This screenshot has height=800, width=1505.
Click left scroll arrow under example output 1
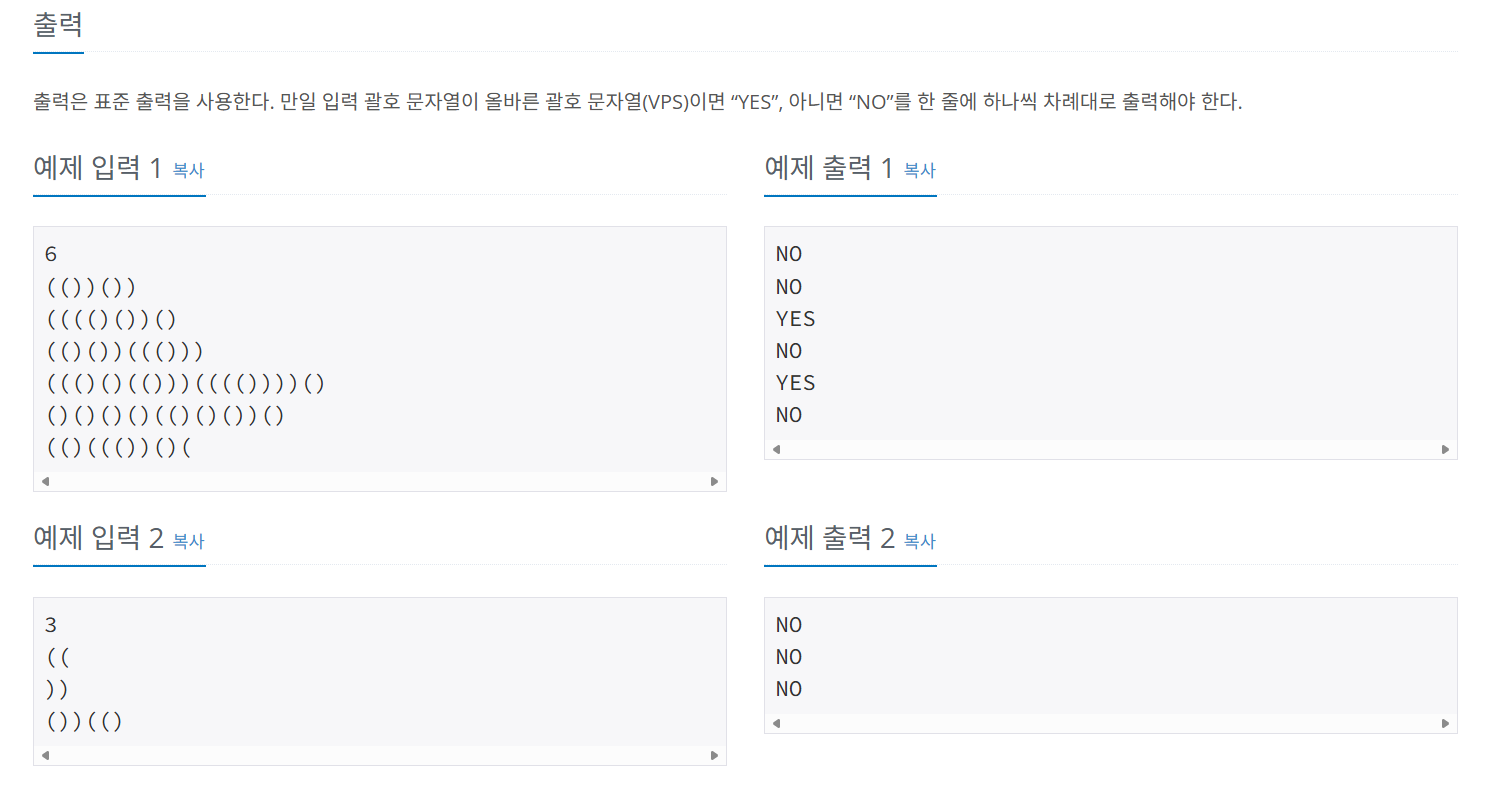tap(776, 449)
